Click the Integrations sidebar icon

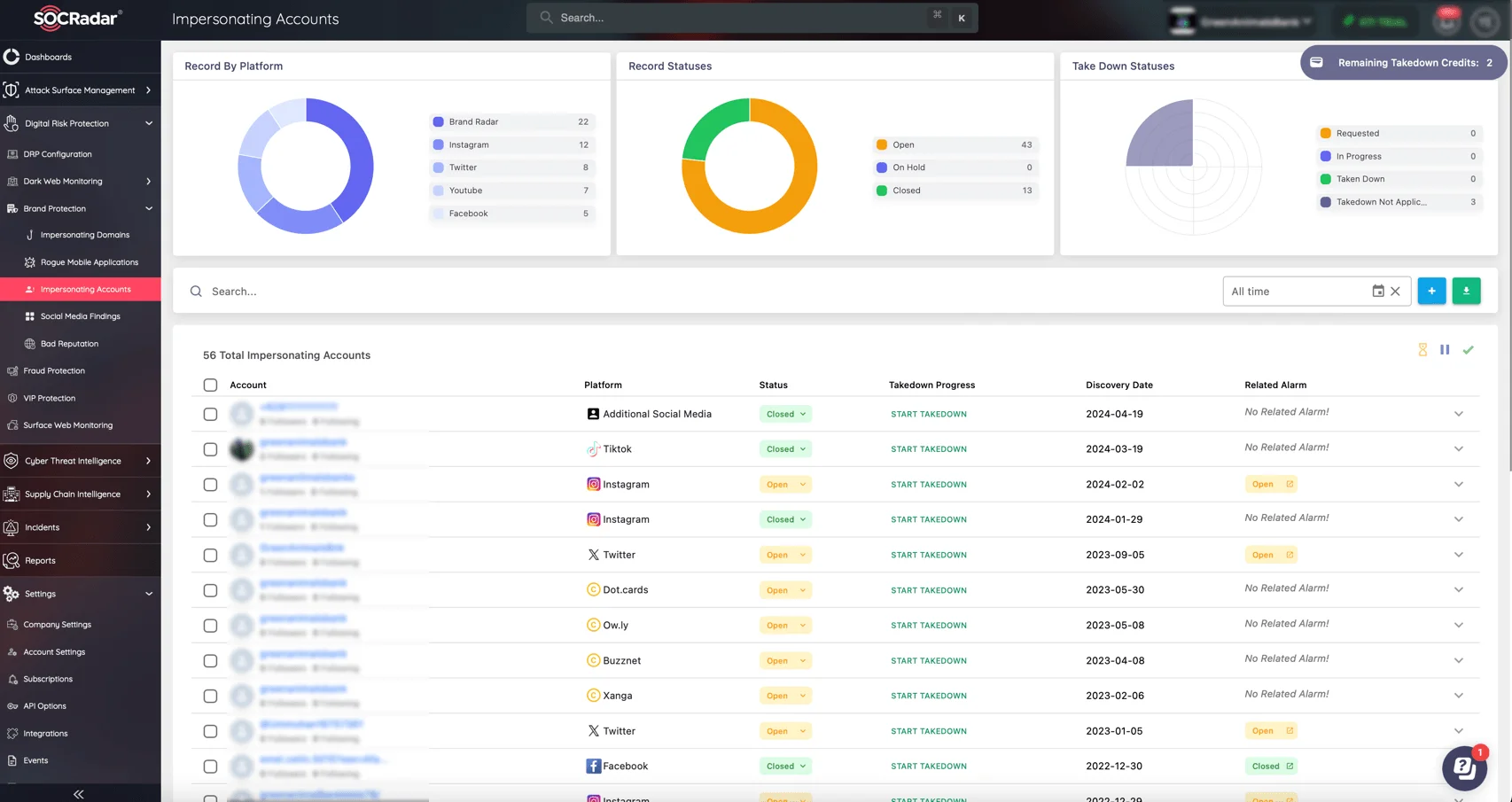(12, 734)
